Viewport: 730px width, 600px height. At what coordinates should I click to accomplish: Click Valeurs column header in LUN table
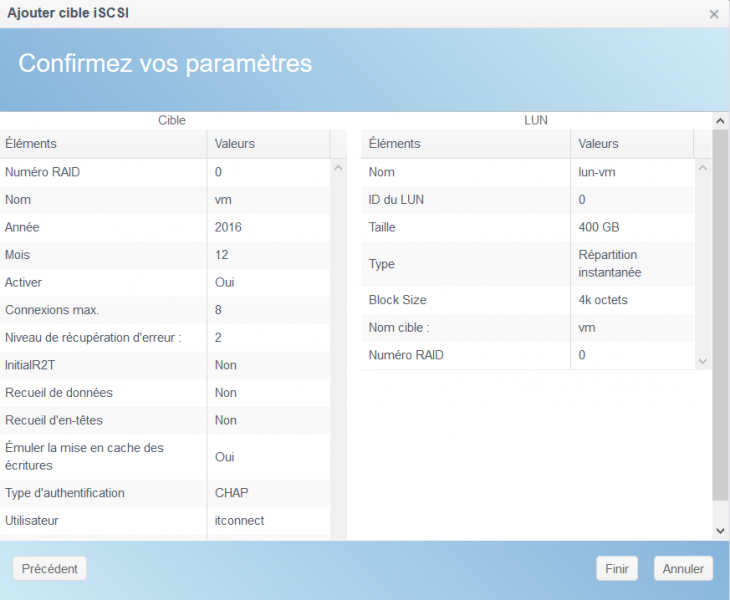point(631,143)
